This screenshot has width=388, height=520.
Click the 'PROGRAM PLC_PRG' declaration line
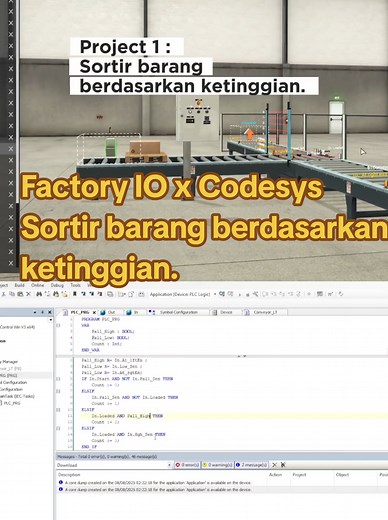click(100, 319)
